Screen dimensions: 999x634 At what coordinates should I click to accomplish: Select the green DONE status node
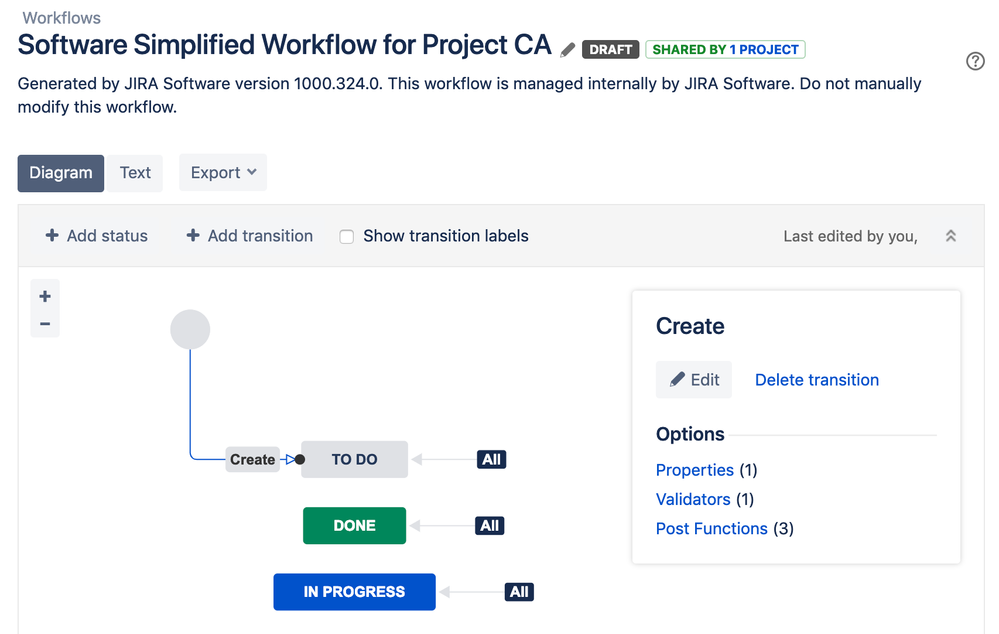pyautogui.click(x=354, y=526)
